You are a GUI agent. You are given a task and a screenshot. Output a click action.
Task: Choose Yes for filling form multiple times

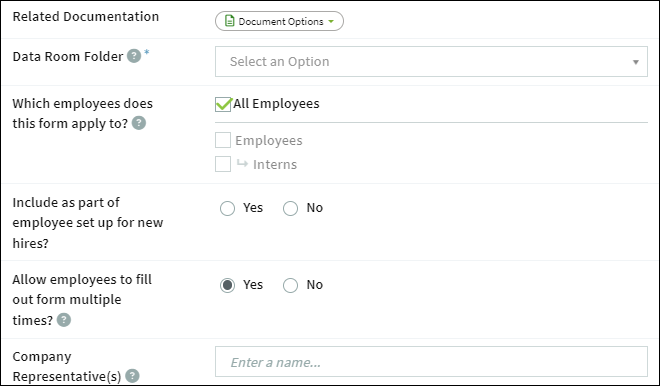pyautogui.click(x=227, y=285)
